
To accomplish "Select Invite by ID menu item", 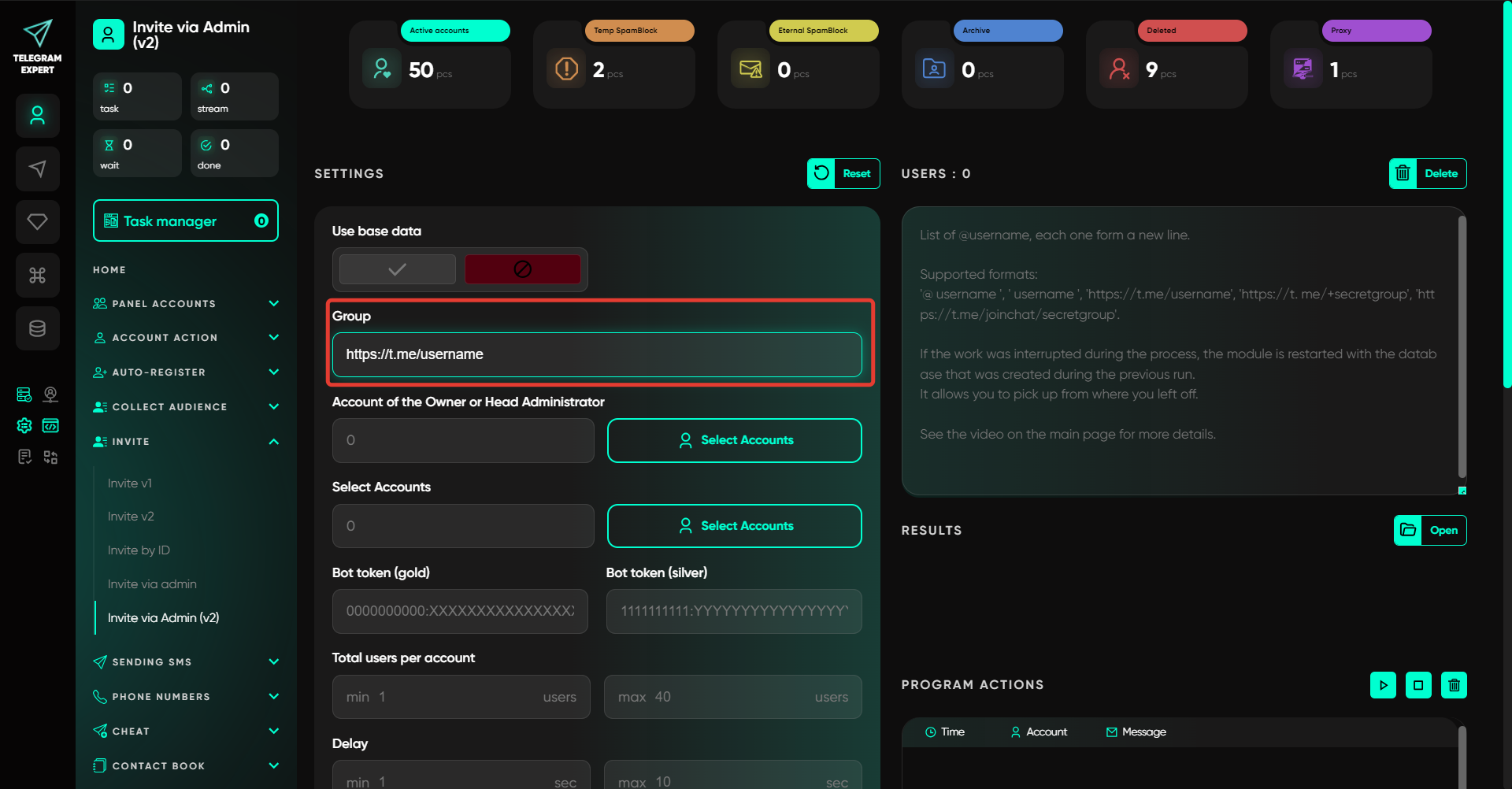I will point(139,550).
